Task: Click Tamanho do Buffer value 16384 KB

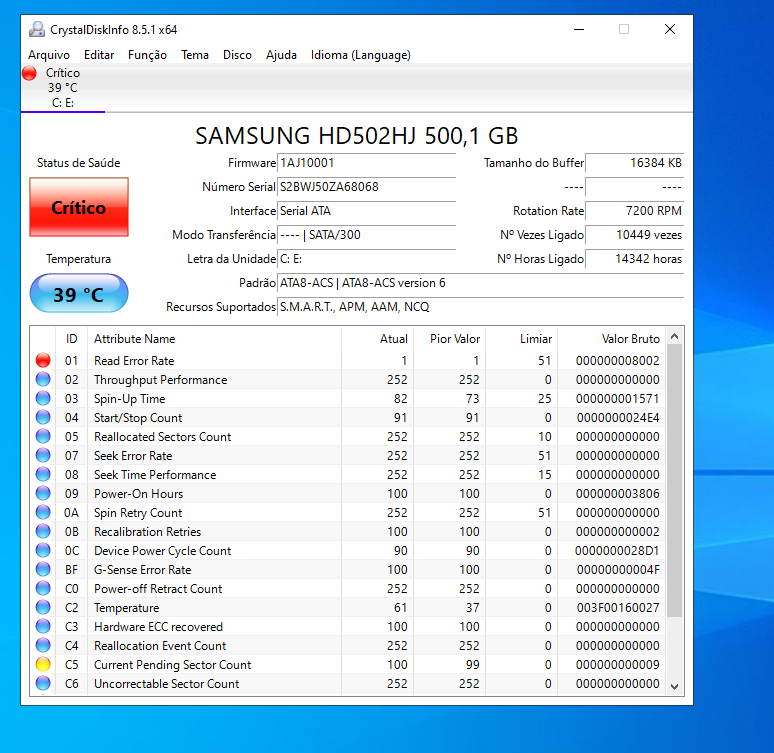Action: coord(634,163)
